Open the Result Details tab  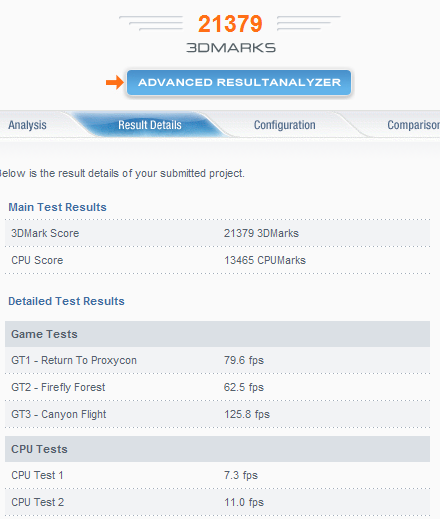click(x=150, y=125)
